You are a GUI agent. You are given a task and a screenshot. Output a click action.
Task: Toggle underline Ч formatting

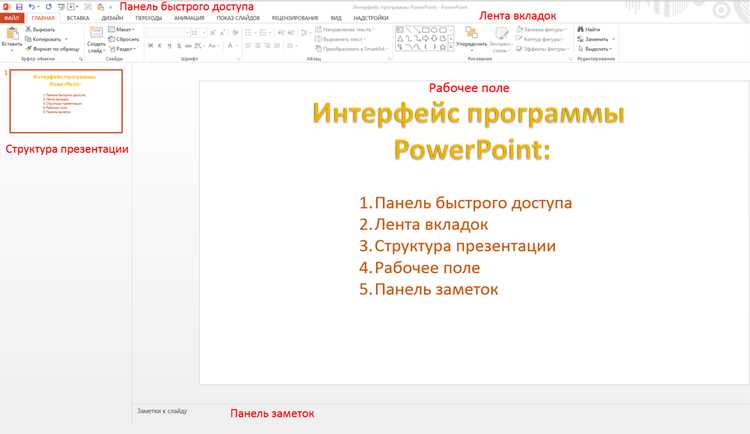pos(169,46)
